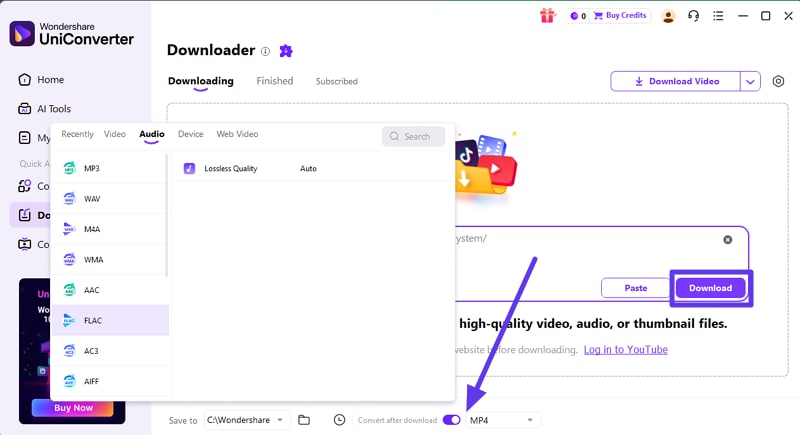Click the Downloader sidebar icon
Image resolution: width=800 pixels, height=435 pixels.
(x=24, y=215)
